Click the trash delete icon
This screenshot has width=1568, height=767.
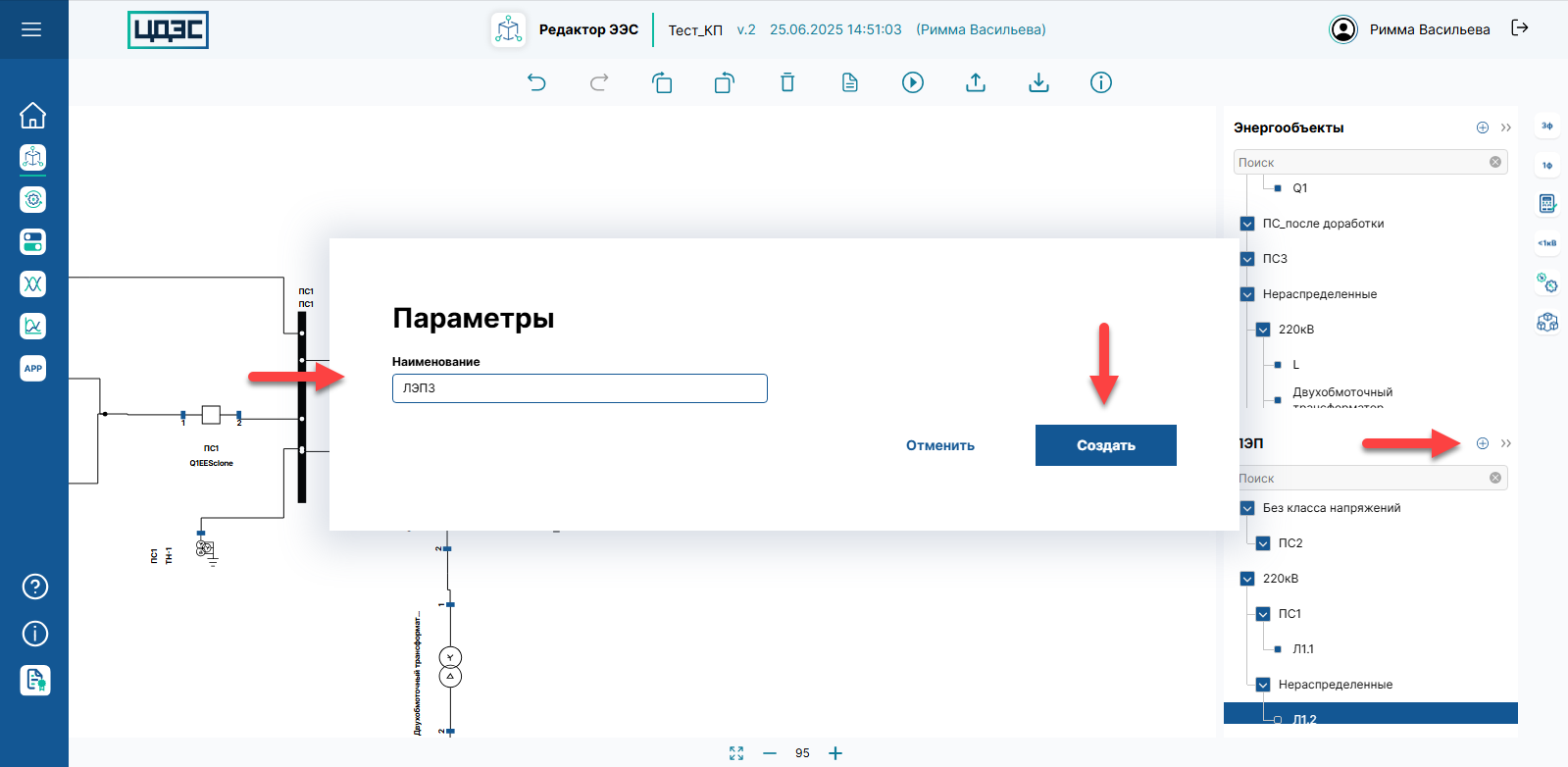point(787,82)
